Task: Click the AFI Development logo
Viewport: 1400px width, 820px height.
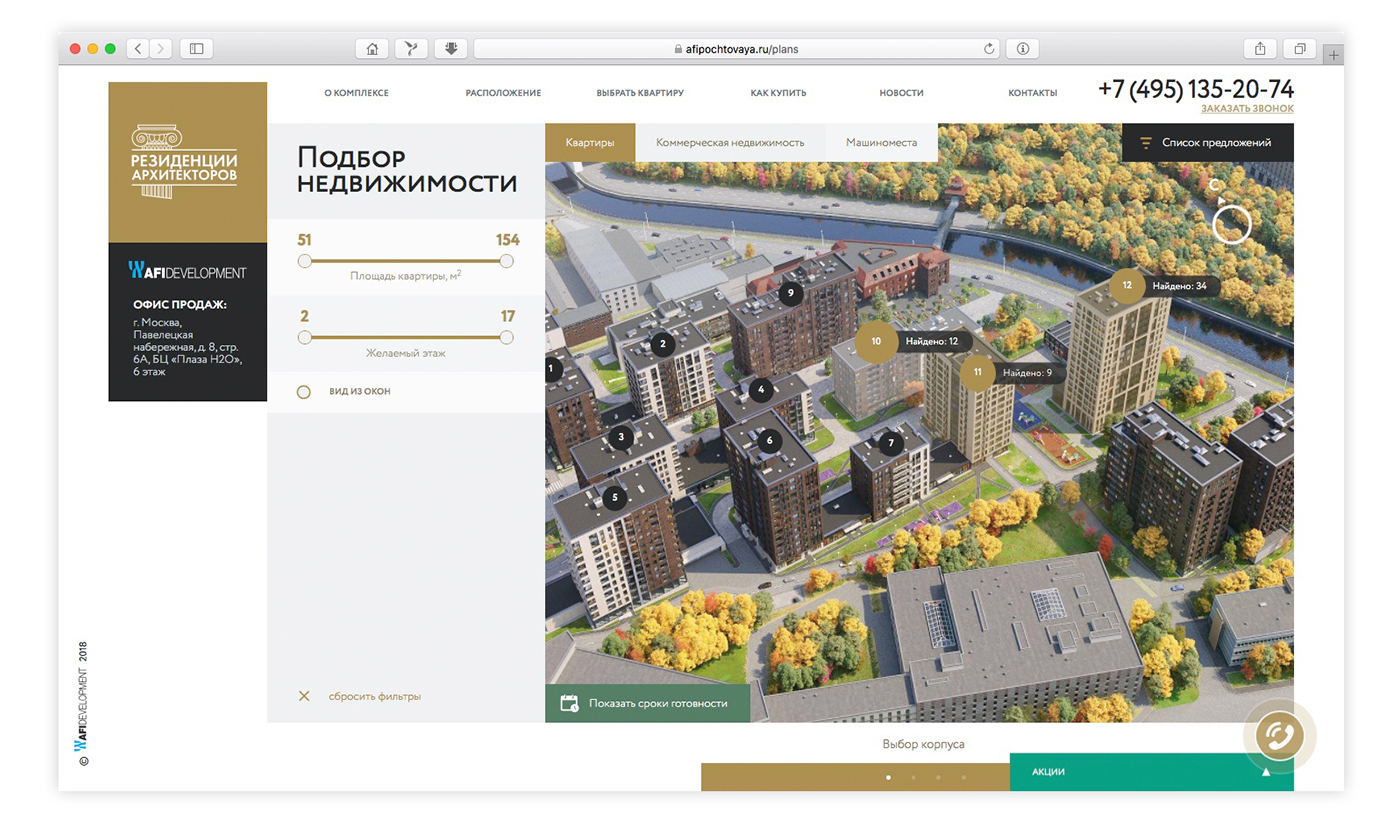Action: point(187,271)
